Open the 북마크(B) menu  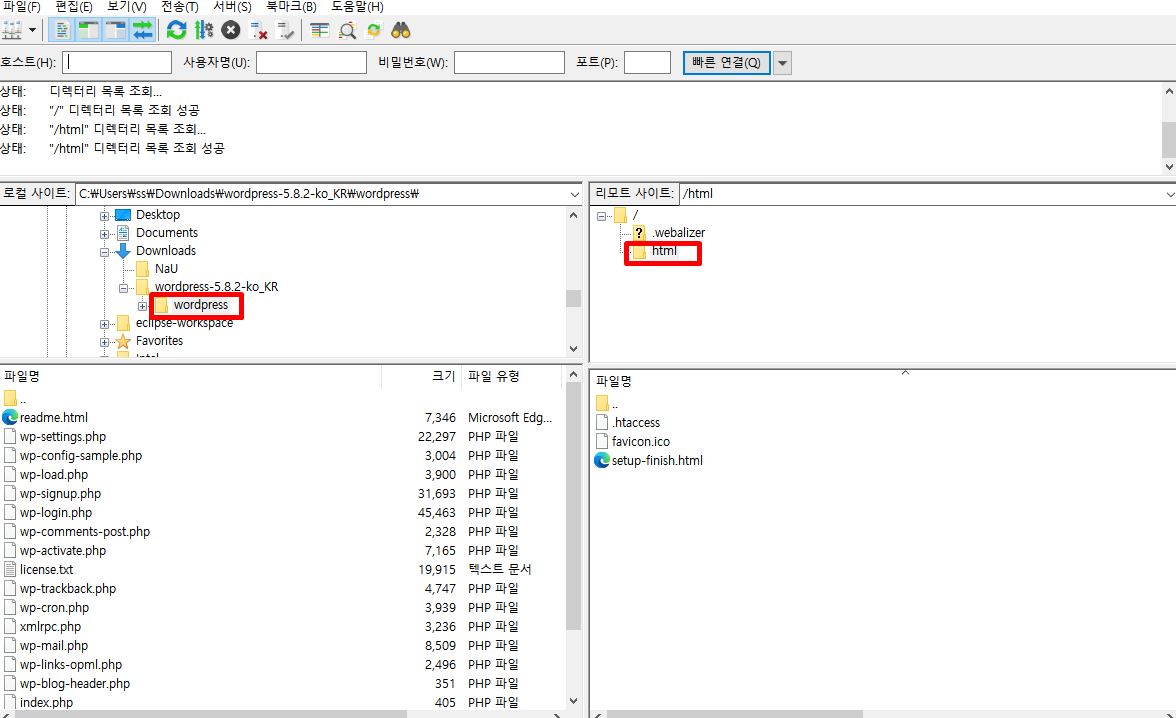pos(292,7)
